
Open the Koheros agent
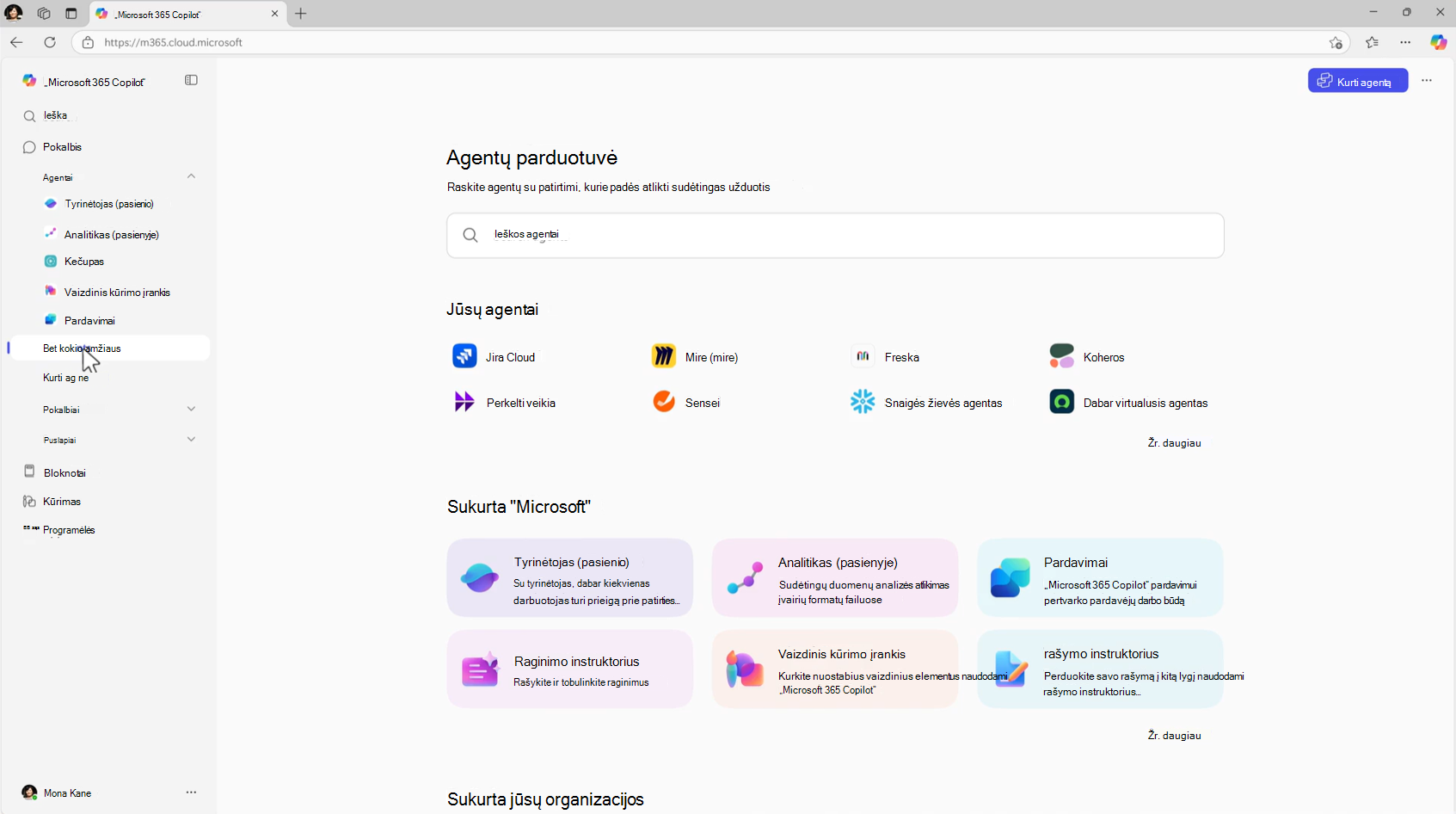point(1087,356)
